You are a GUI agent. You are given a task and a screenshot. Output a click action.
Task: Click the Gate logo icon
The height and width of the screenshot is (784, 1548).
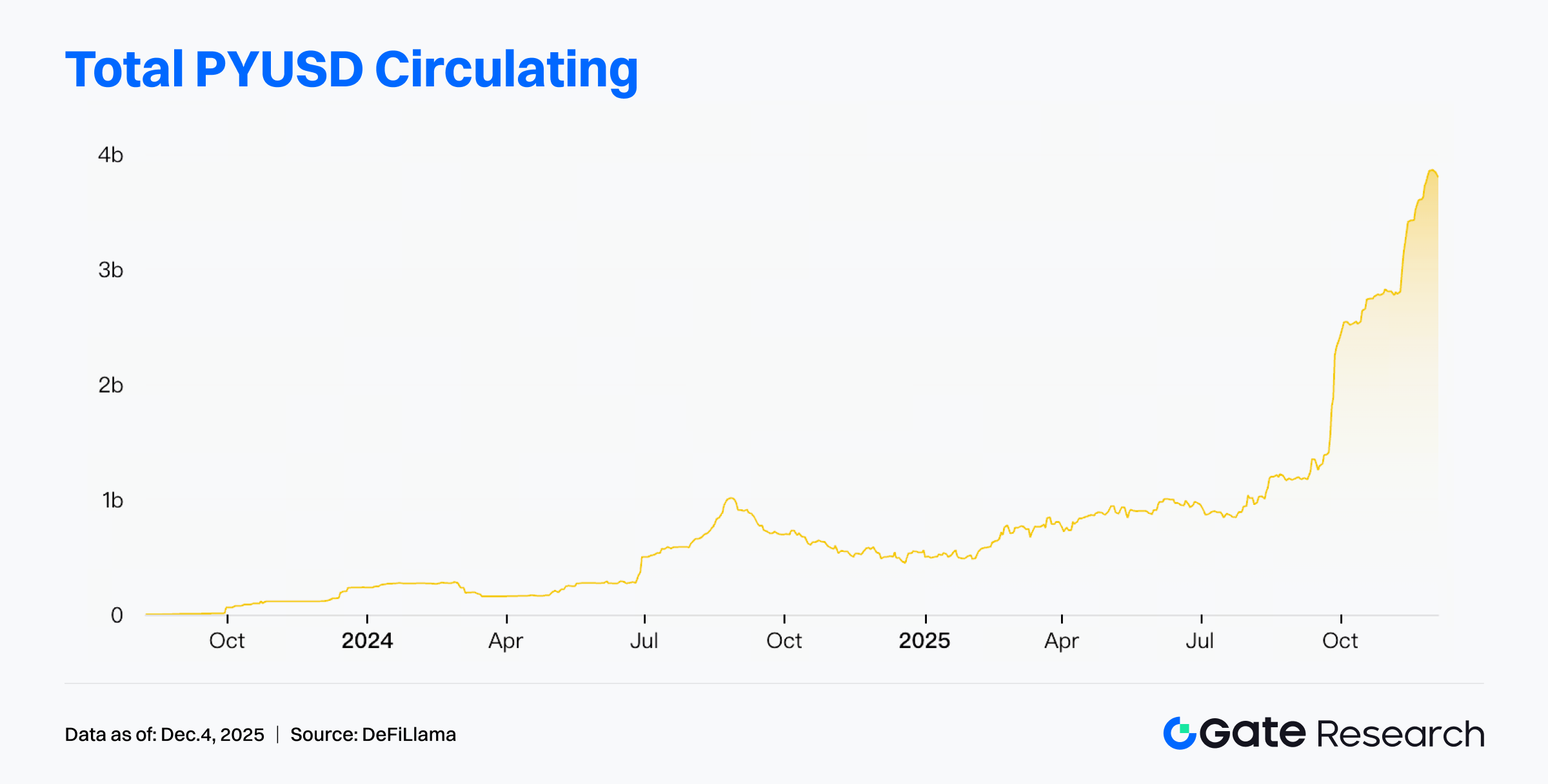click(1180, 733)
